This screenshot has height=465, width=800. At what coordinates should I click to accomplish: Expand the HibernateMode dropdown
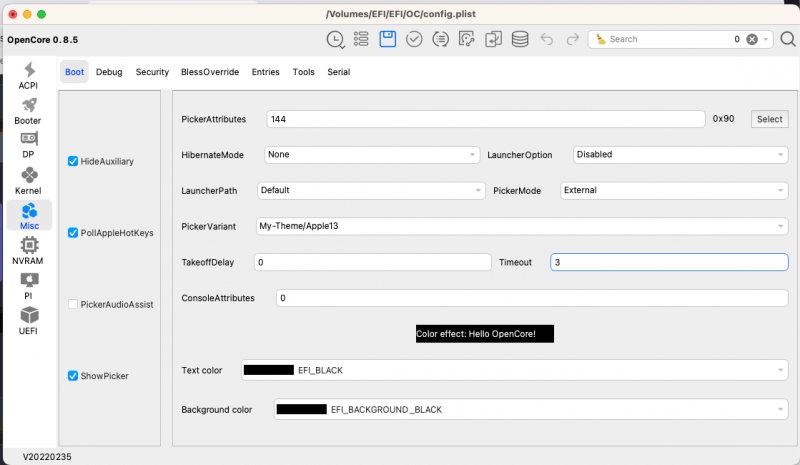[372, 155]
